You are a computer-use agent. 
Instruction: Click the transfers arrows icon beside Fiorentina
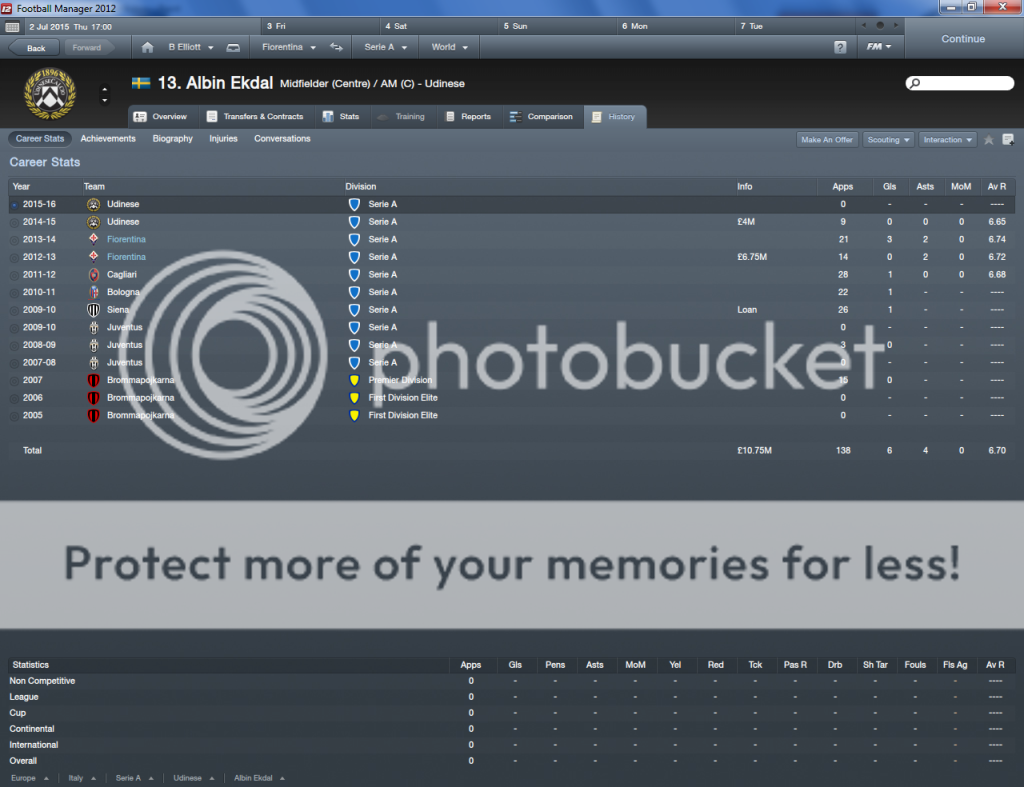click(x=336, y=47)
